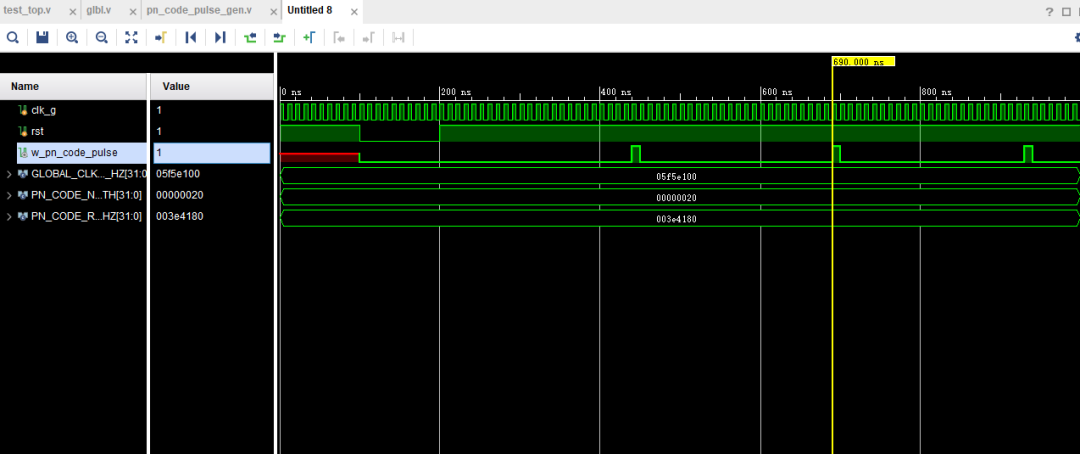Click the greyed previous marker icon
Screen dimensions: 1080x454
pos(339,37)
